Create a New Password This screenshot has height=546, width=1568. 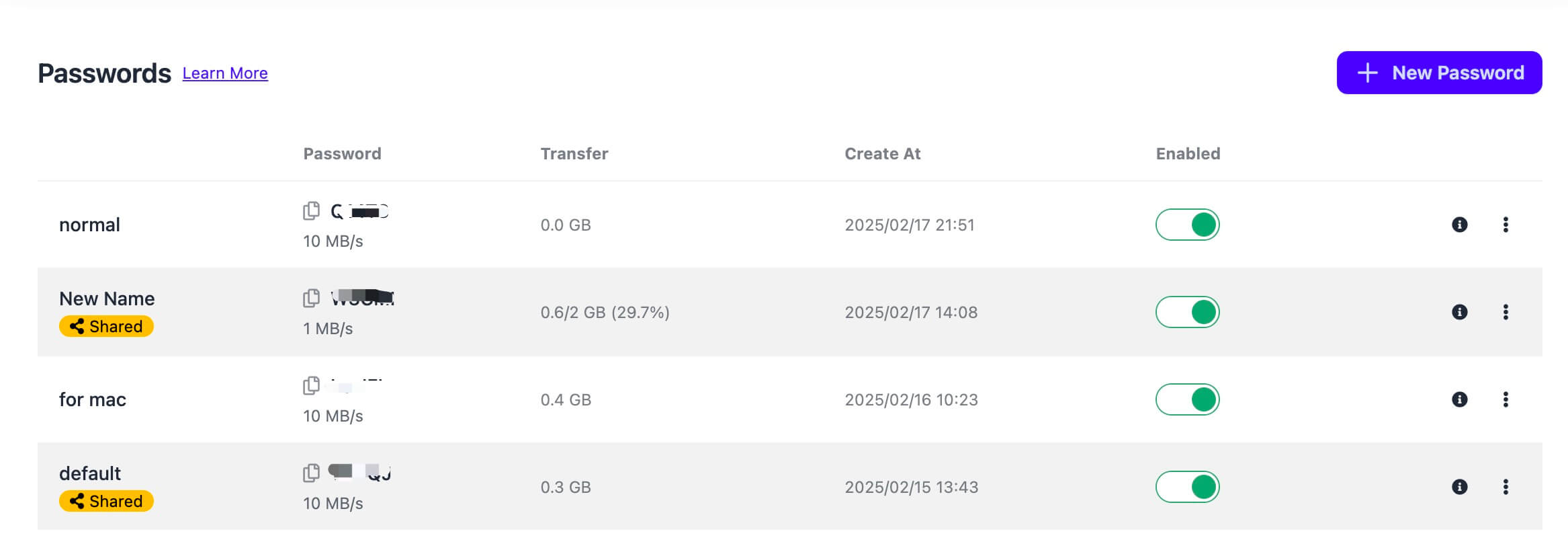pyautogui.click(x=1440, y=73)
